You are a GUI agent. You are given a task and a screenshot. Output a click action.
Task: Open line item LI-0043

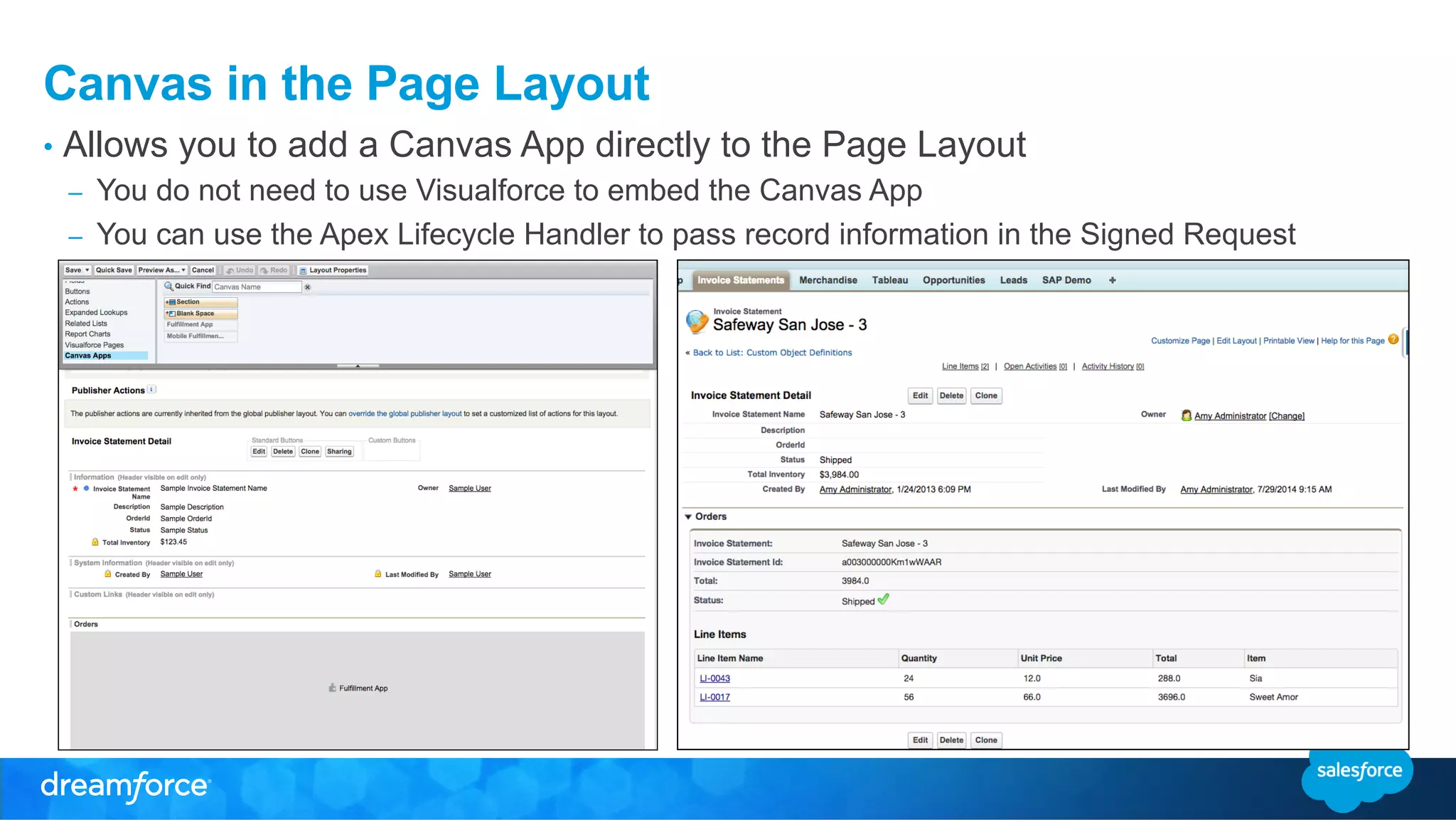click(714, 678)
